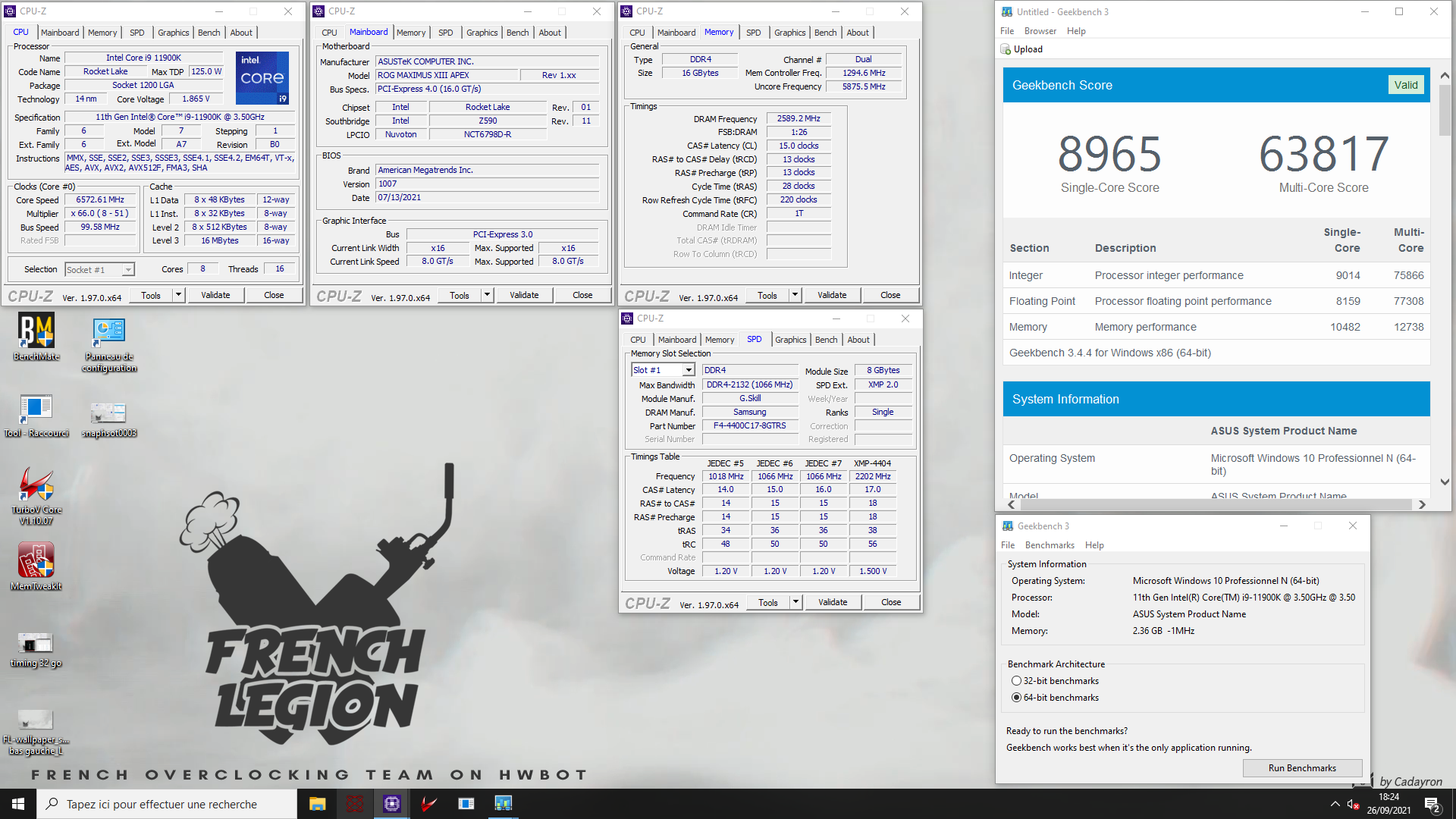
Task: Open the Tool - Raccourci desktop shortcut
Action: pos(36,416)
